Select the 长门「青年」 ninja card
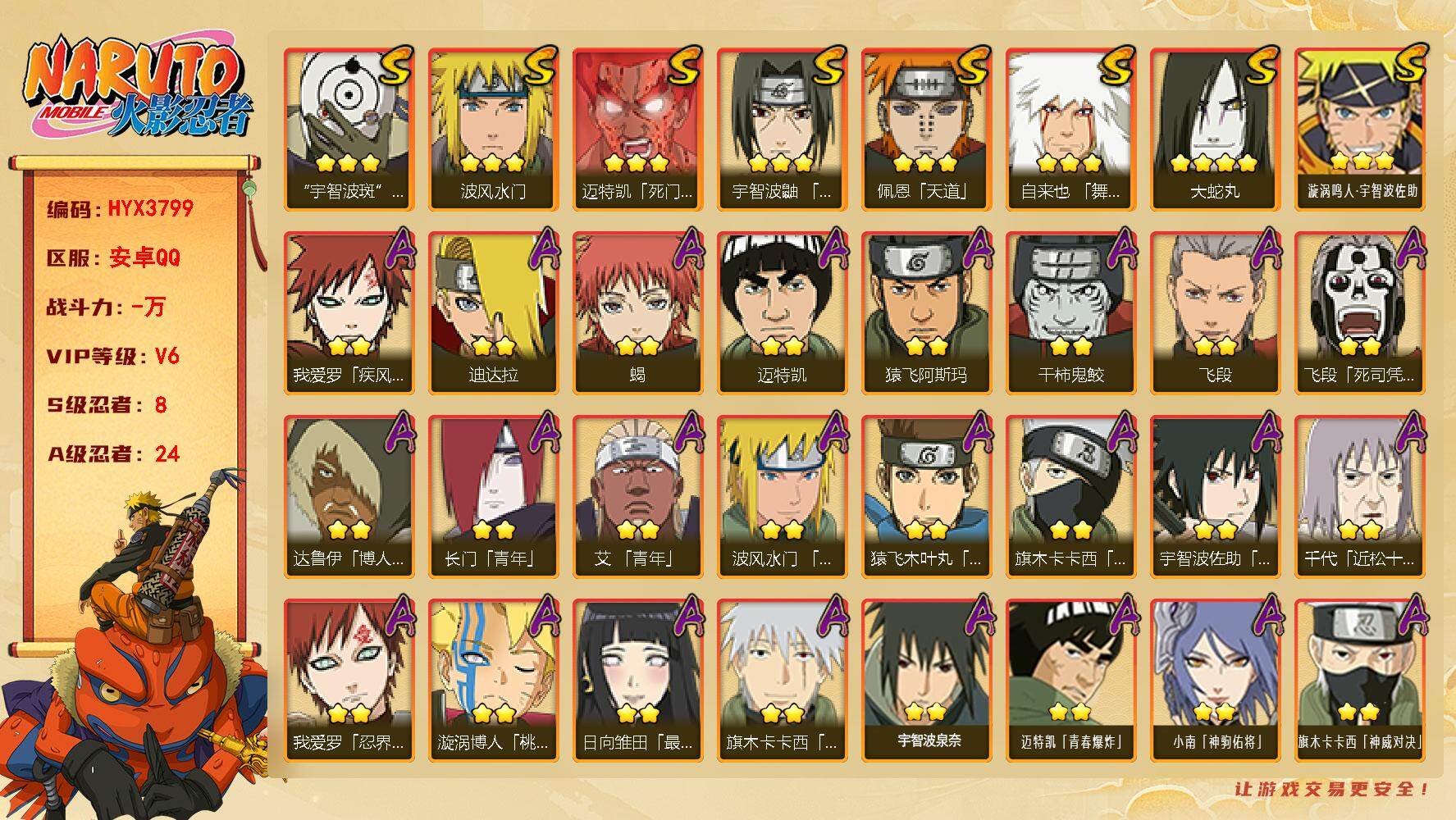The image size is (1456, 820). point(493,497)
